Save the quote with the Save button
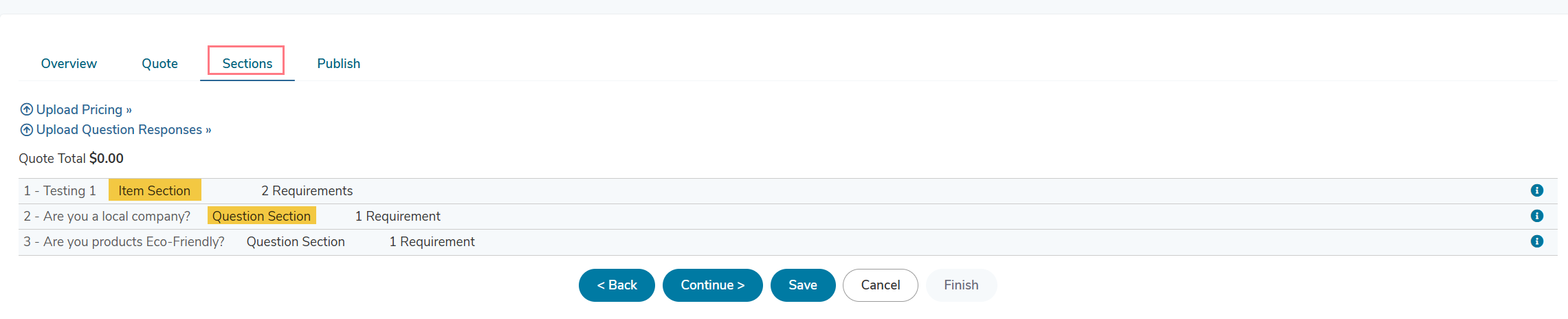 [x=803, y=285]
